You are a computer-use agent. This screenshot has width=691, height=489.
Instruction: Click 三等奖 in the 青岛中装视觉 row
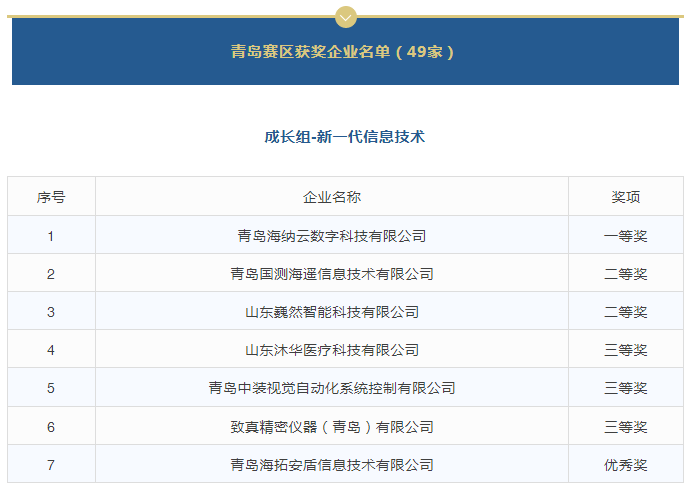tap(626, 388)
